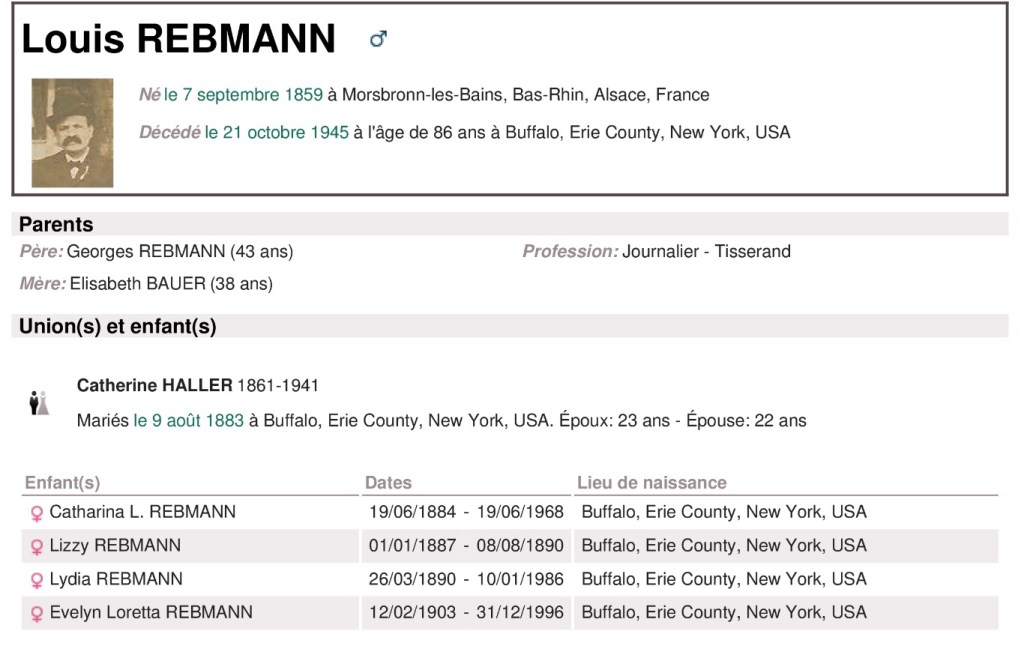Select child Evelyn Loretta REBMANN
The width and height of the screenshot is (1024, 658).
click(x=151, y=612)
